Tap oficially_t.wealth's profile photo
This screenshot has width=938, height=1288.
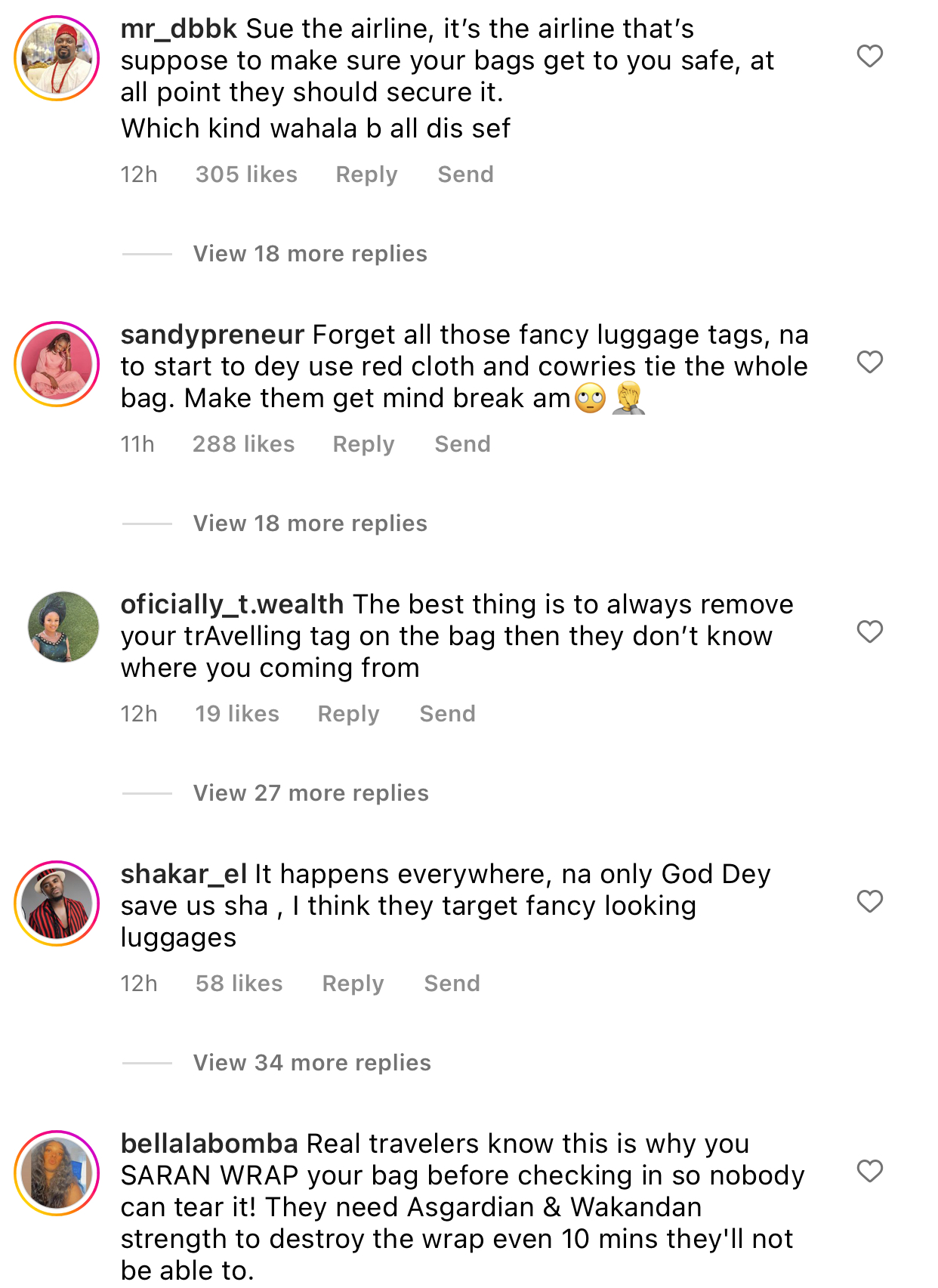(63, 627)
